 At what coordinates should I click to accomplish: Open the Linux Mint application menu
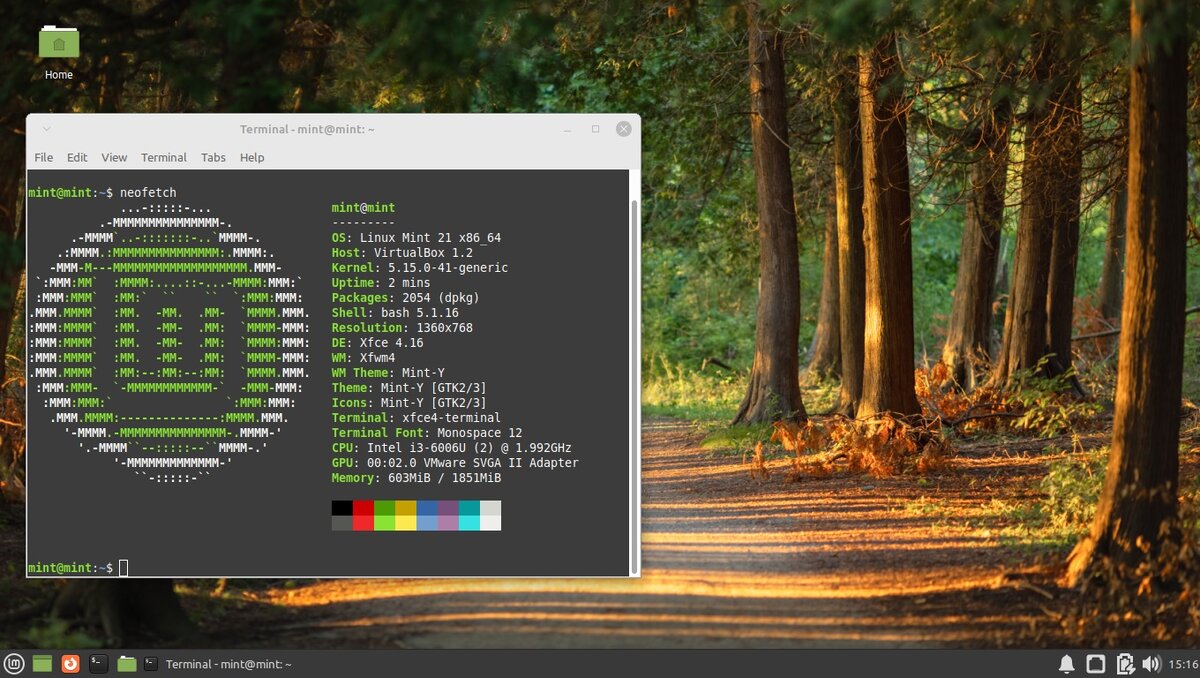pyautogui.click(x=14, y=663)
